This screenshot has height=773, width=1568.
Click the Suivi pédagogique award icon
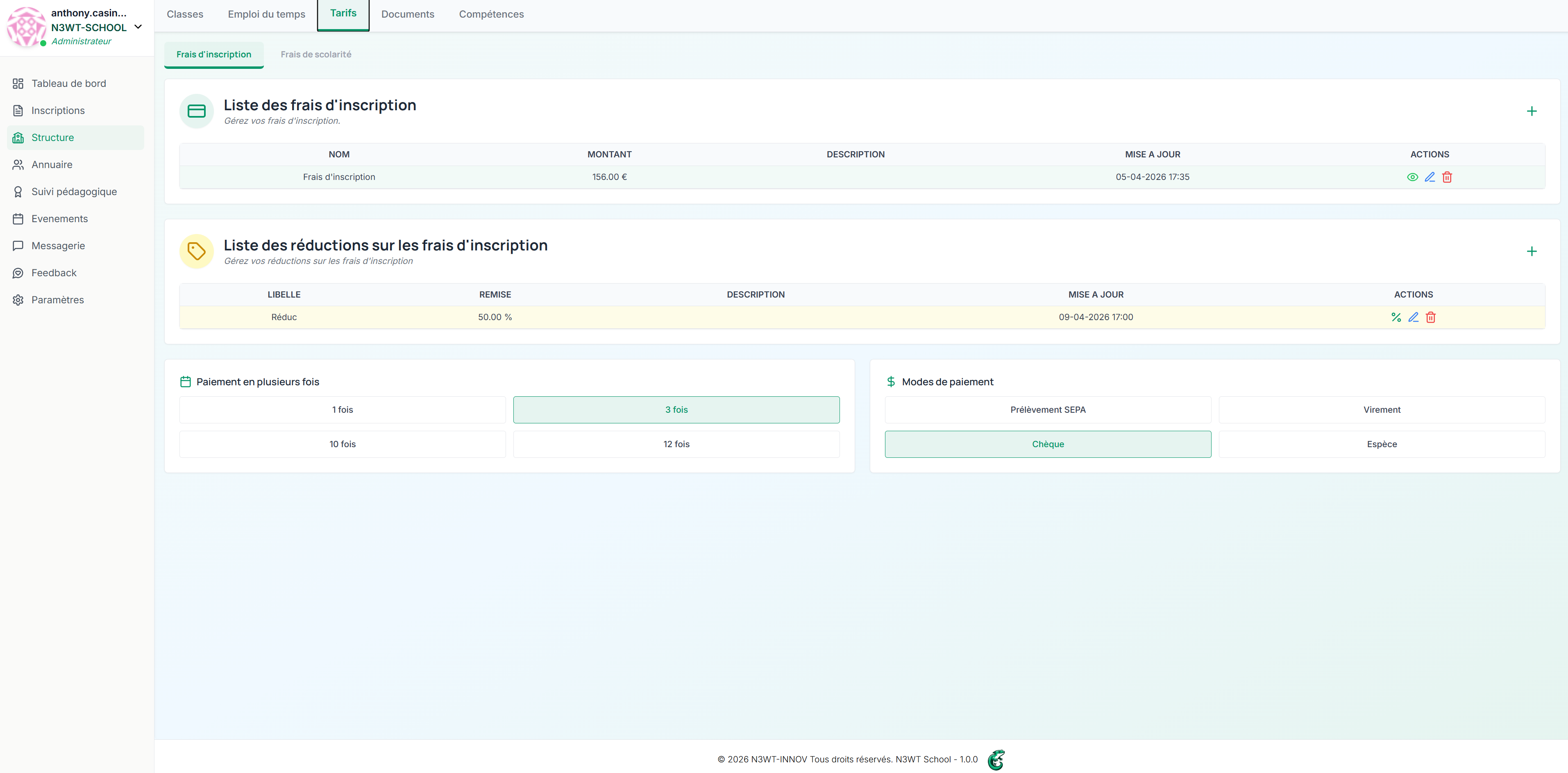tap(18, 192)
